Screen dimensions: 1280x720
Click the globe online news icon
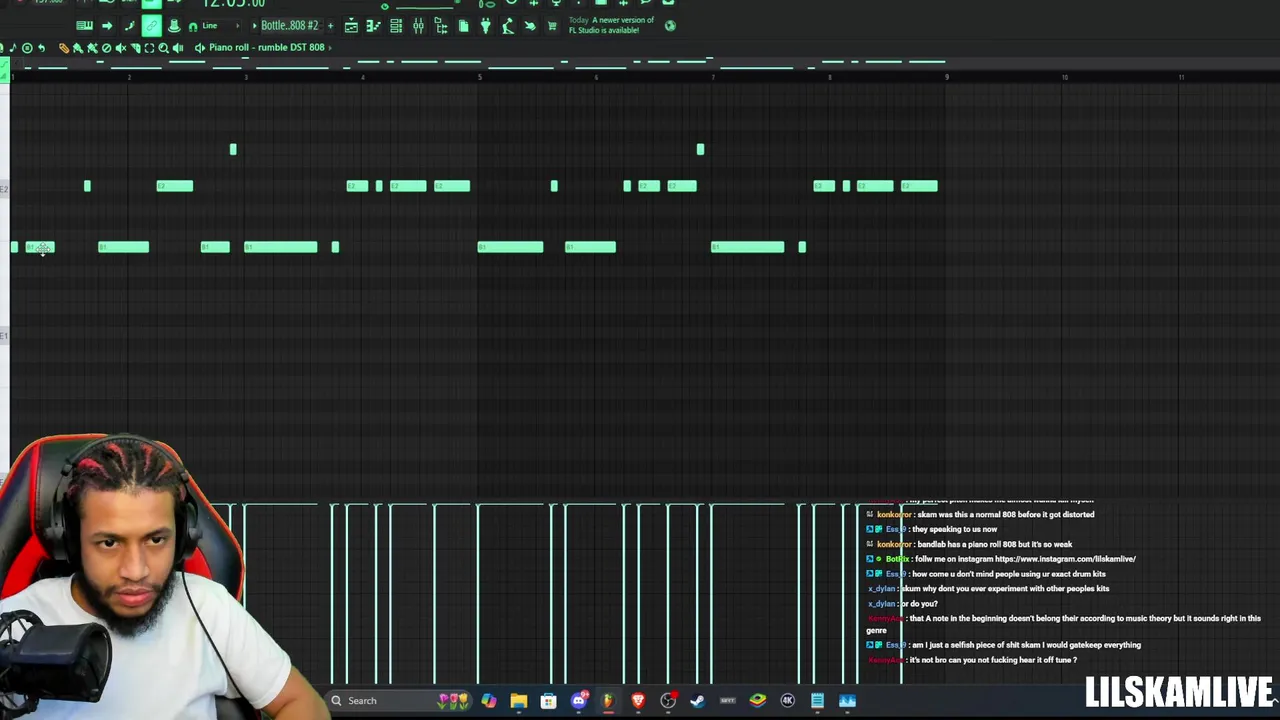670,25
